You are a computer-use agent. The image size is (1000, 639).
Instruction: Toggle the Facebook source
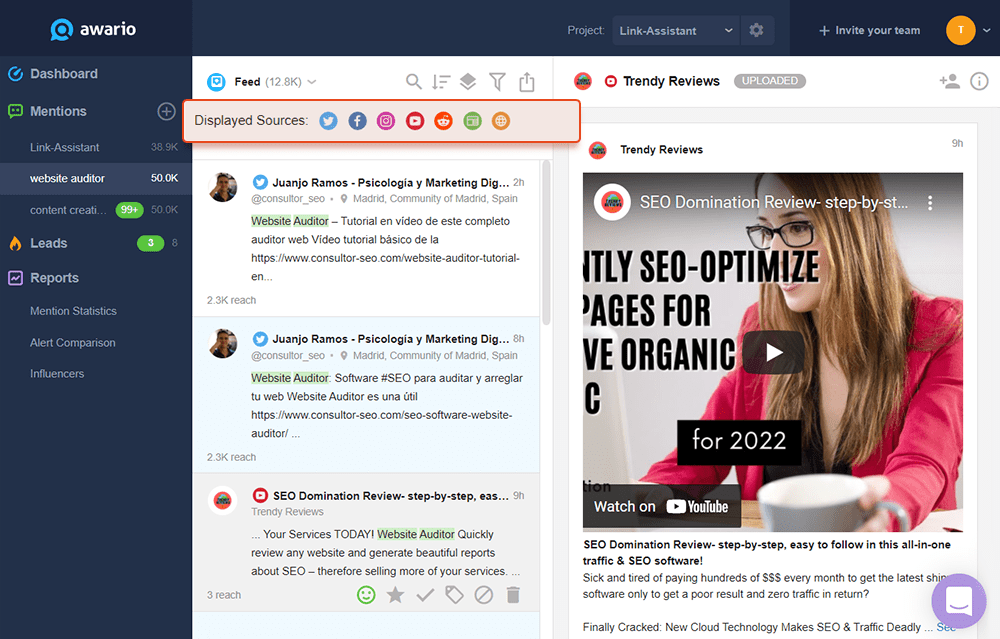(357, 121)
